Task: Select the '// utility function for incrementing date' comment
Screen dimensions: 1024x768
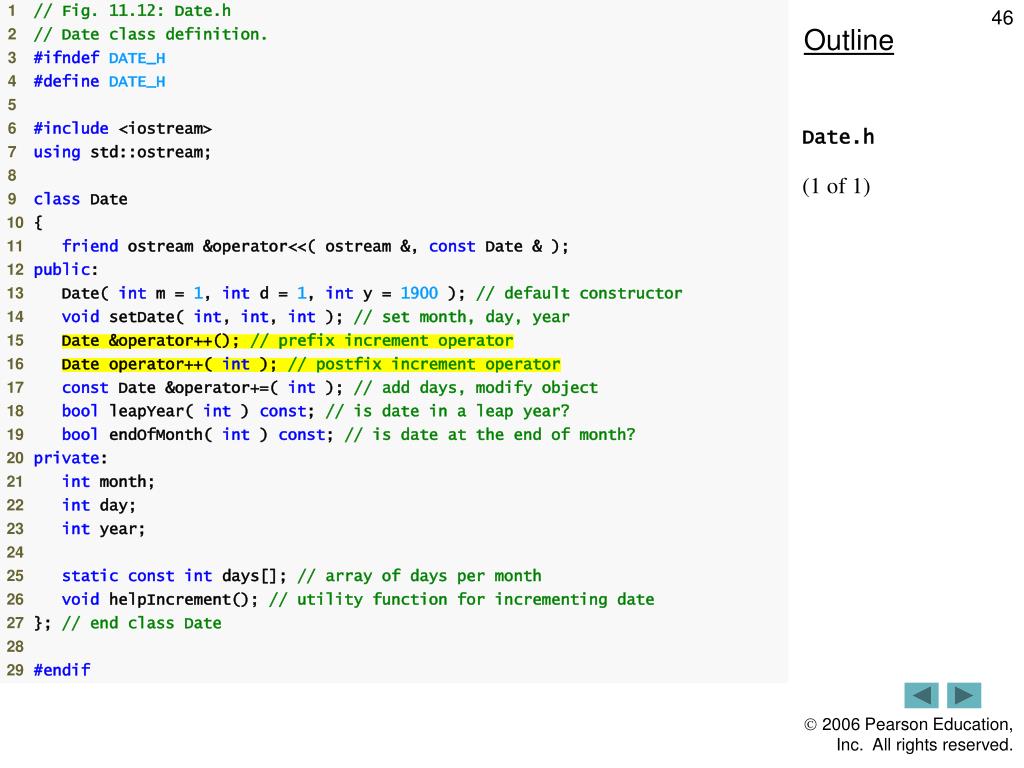Action: click(462, 600)
